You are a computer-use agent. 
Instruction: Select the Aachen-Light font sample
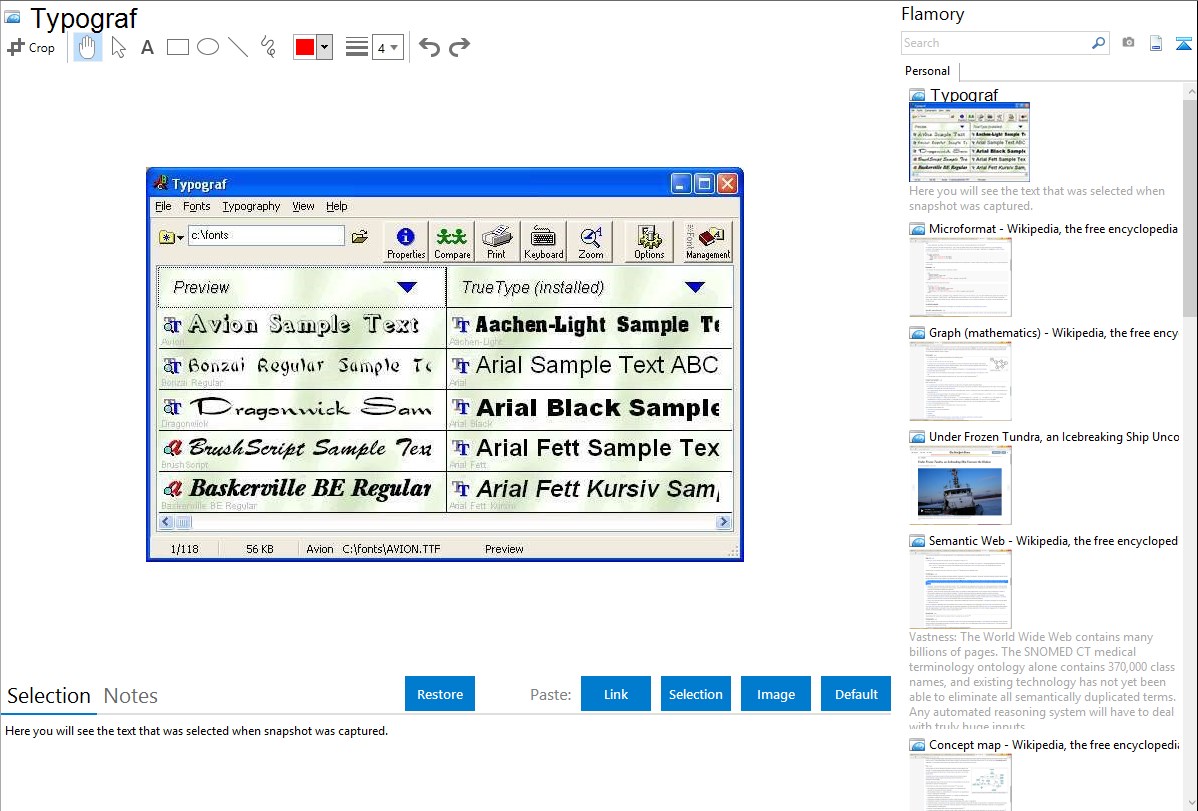pyautogui.click(x=589, y=327)
